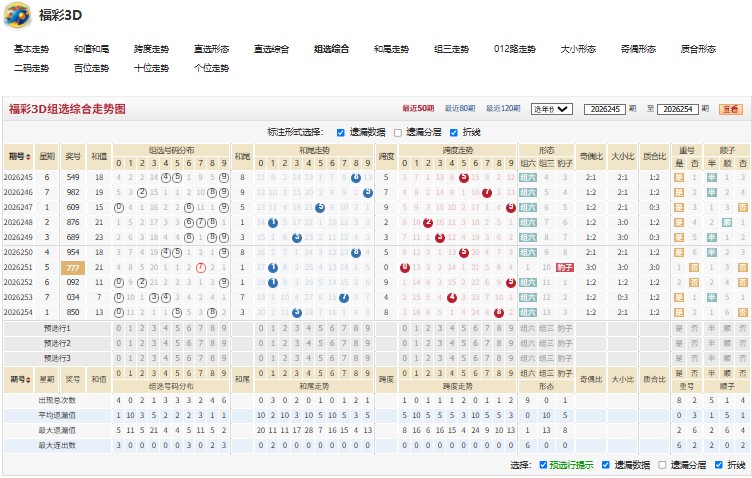
Task: Open the 012路走势 chart
Action: (515, 49)
